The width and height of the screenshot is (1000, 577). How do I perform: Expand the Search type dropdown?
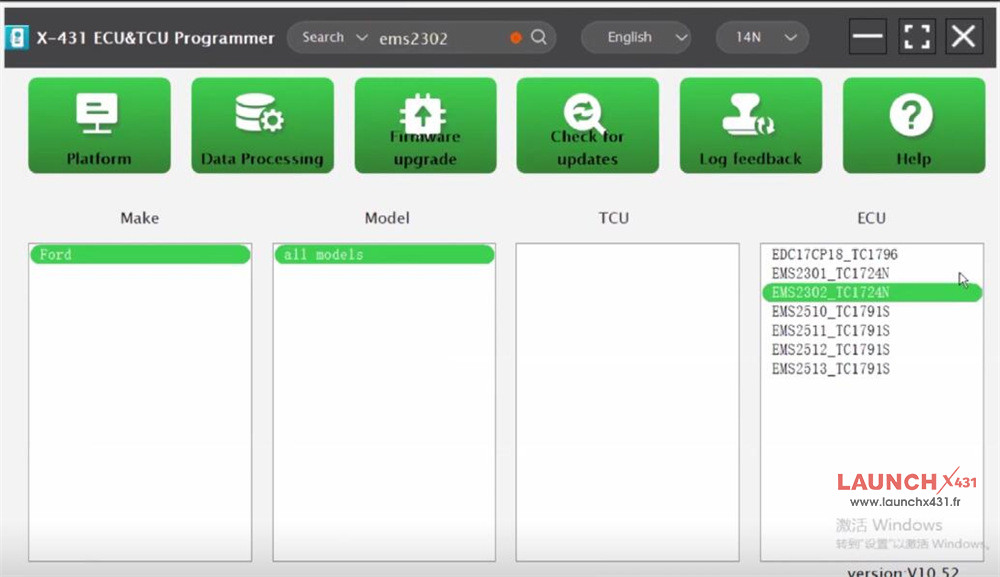(323, 37)
